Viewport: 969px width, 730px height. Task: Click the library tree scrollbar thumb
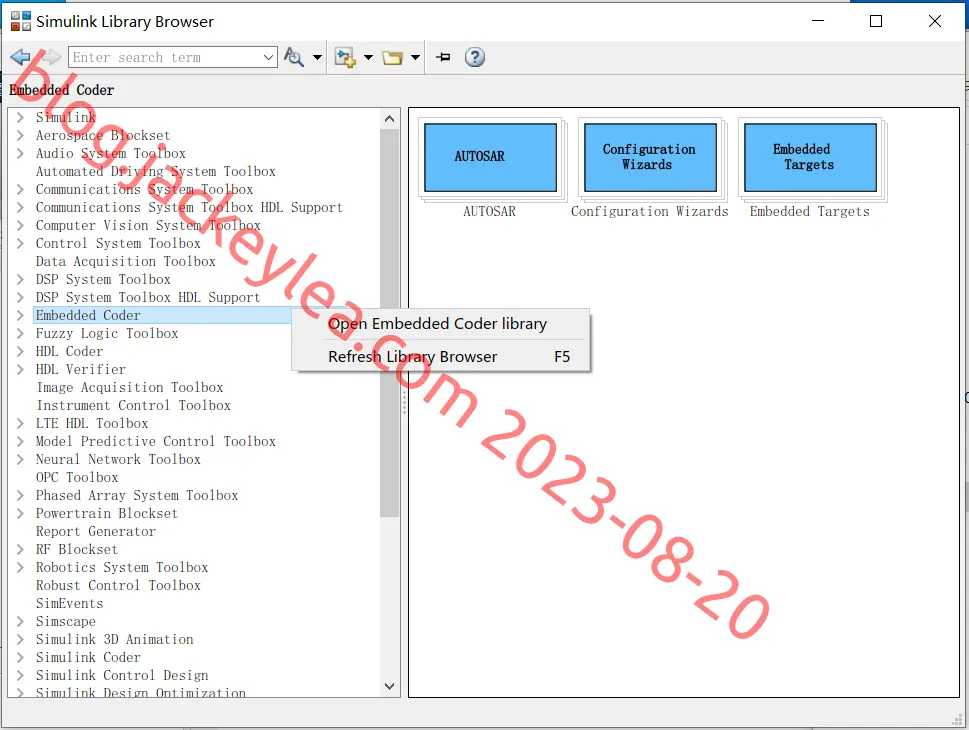click(x=389, y=323)
